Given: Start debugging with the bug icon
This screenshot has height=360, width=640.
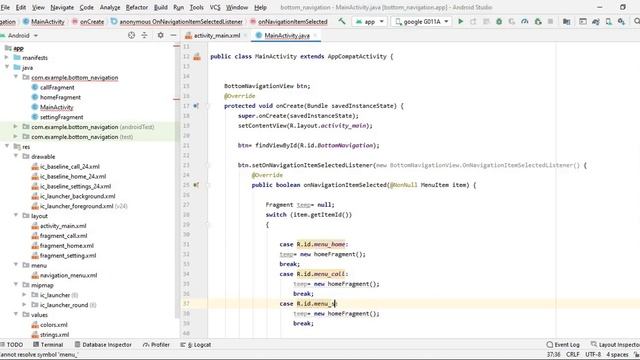Looking at the screenshot, I should point(499,21).
